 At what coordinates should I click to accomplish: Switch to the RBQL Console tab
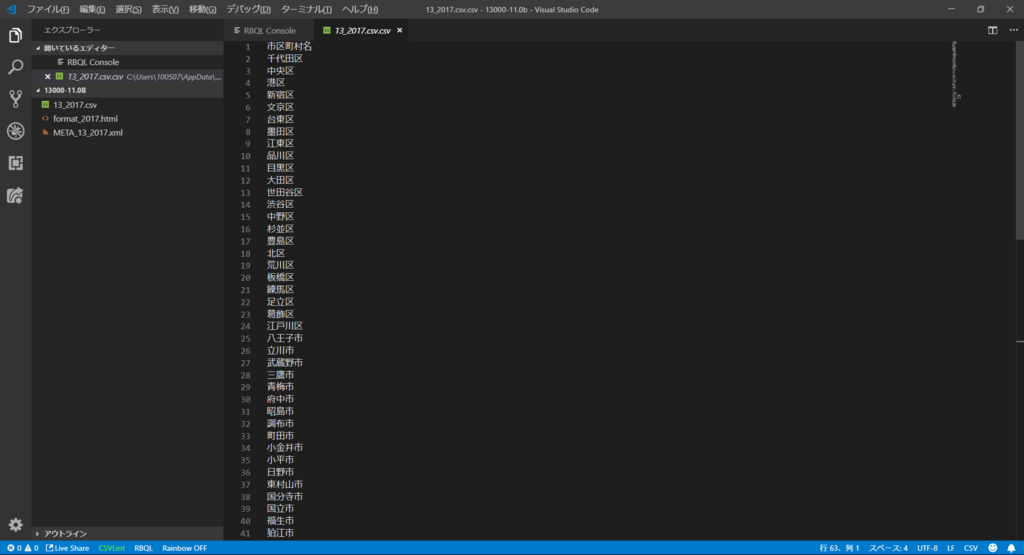[x=268, y=31]
